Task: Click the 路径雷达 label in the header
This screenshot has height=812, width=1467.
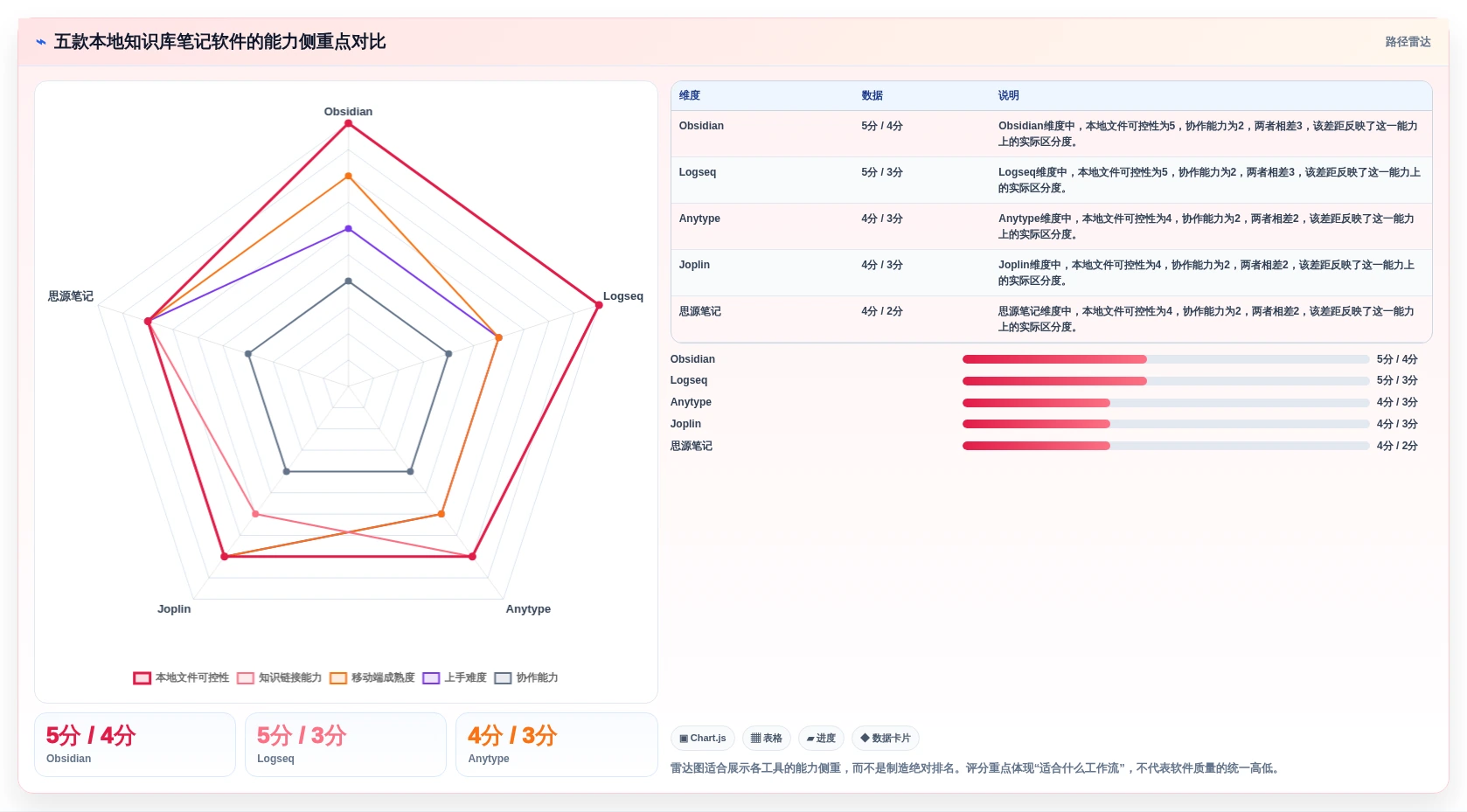Action: pyautogui.click(x=1408, y=42)
